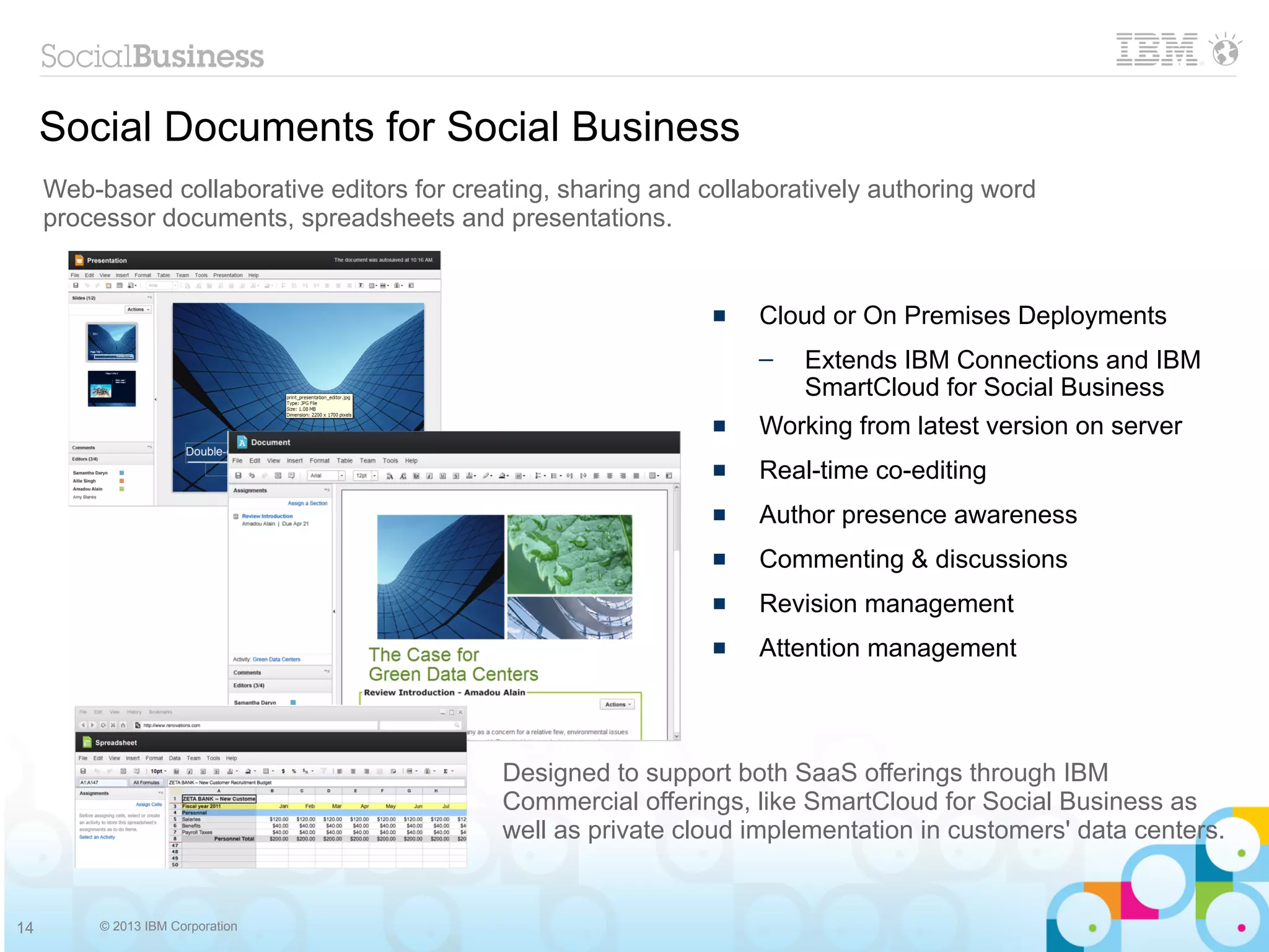Click the Review Introduction assignment link
Viewport: 1269px width, 952px height.
pos(267,516)
